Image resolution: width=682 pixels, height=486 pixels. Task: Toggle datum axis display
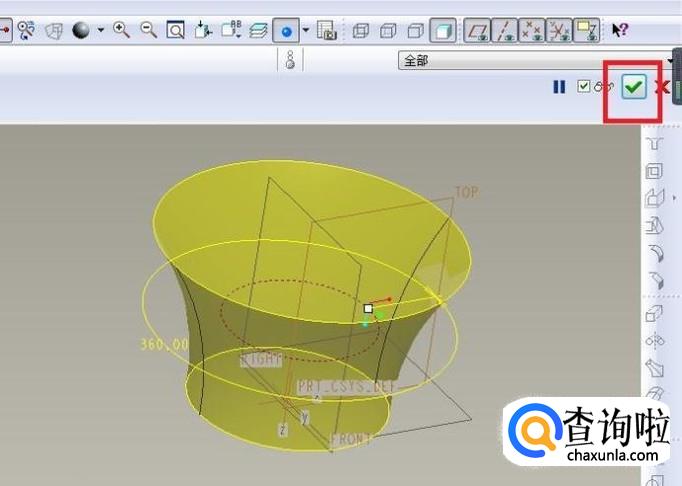507,30
